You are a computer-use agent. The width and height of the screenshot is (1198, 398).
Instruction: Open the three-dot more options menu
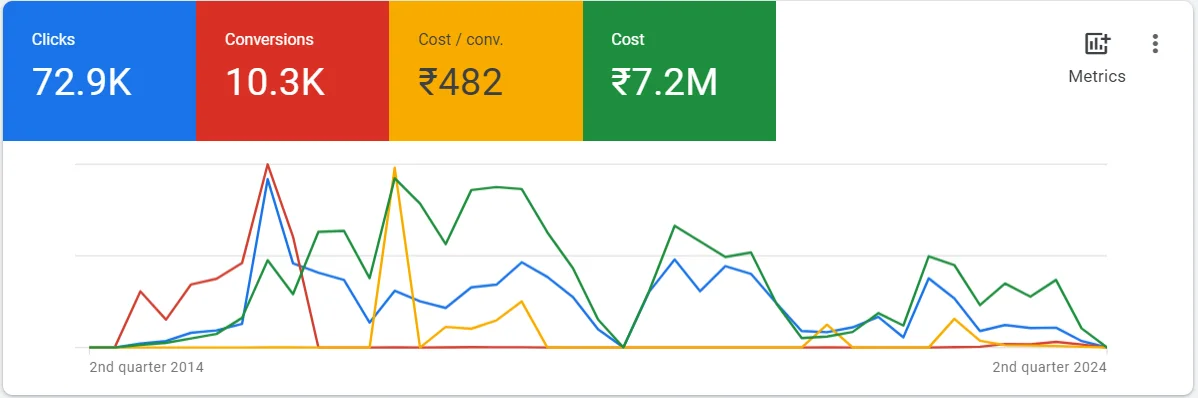1155,44
